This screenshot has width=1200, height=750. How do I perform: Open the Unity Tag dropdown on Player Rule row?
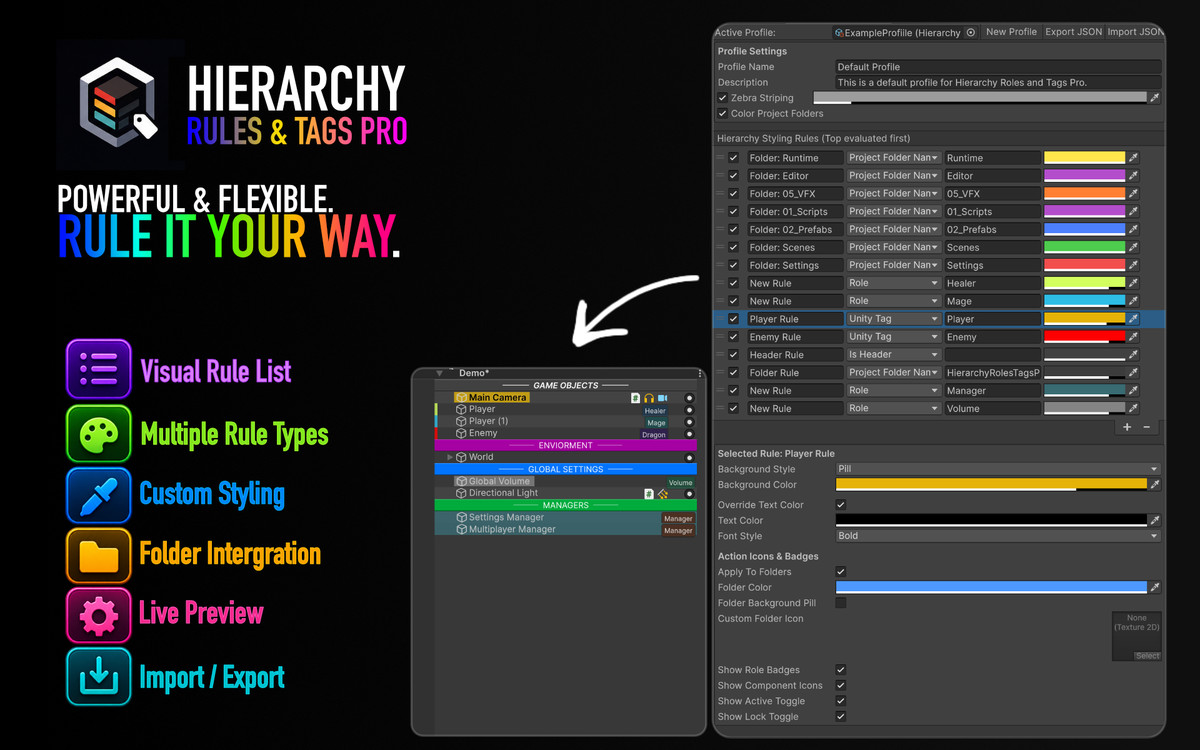pos(893,319)
